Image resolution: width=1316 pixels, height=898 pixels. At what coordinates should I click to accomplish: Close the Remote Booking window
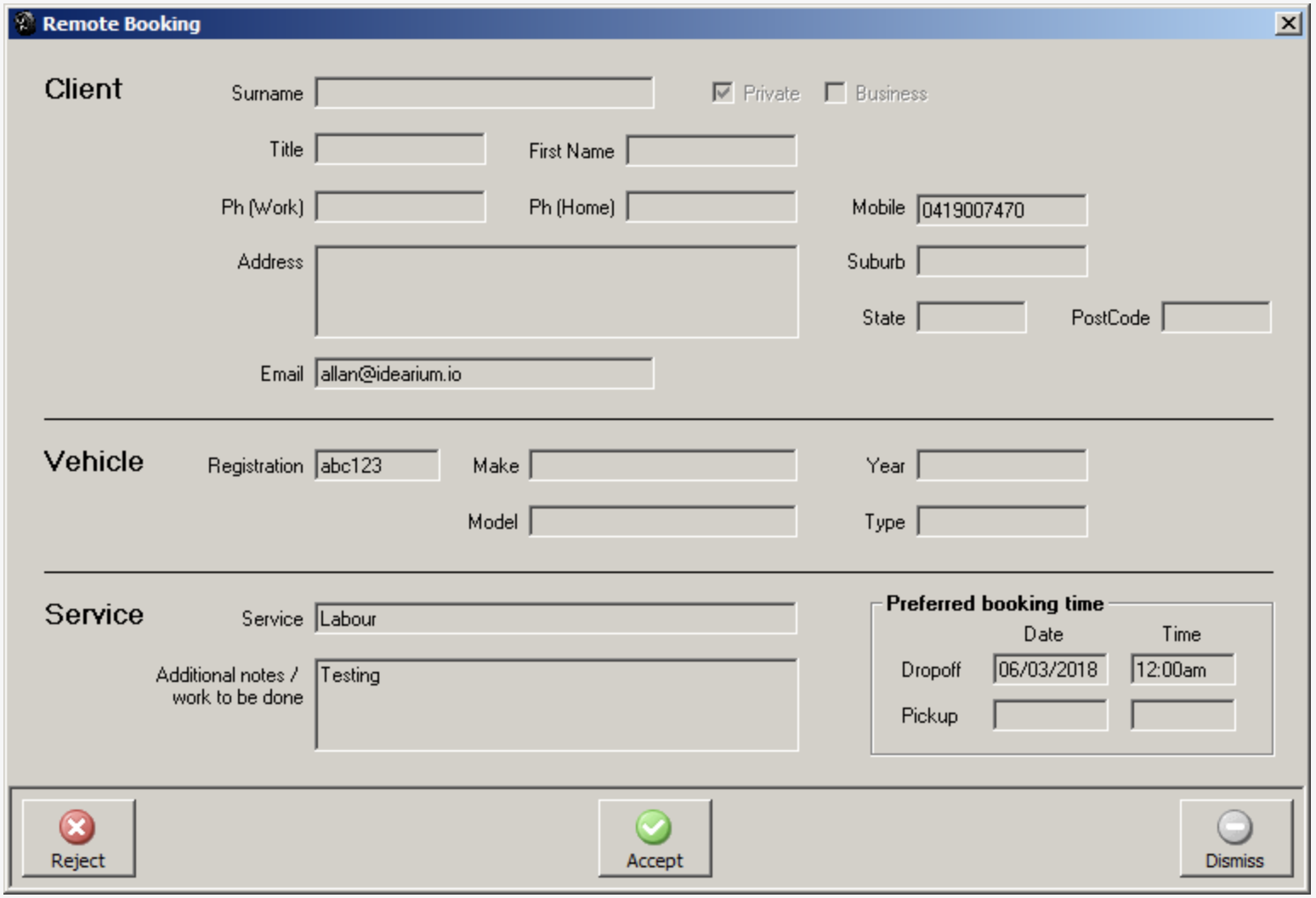[1289, 23]
